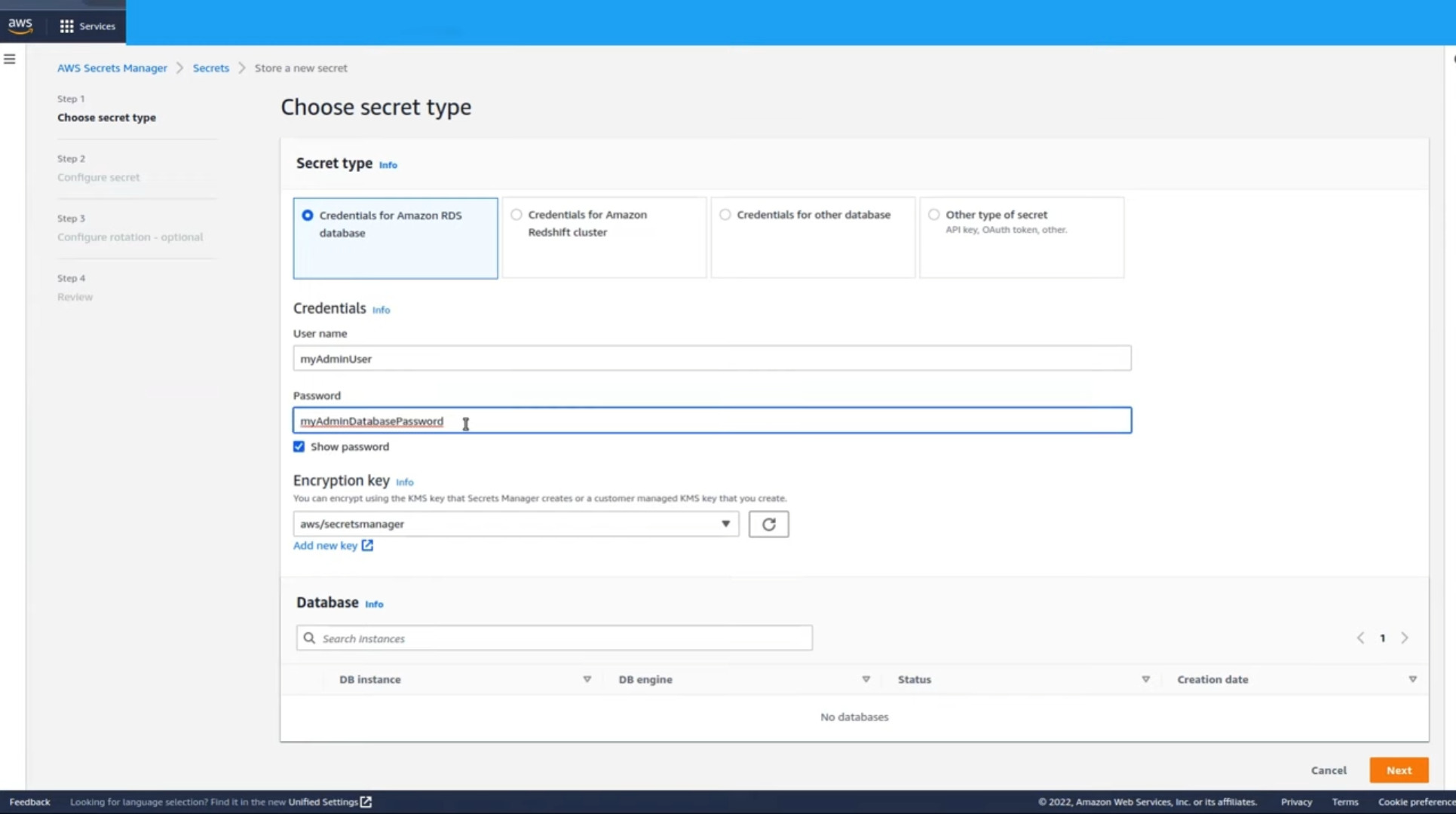Navigate to Secrets breadcrumb

point(210,68)
